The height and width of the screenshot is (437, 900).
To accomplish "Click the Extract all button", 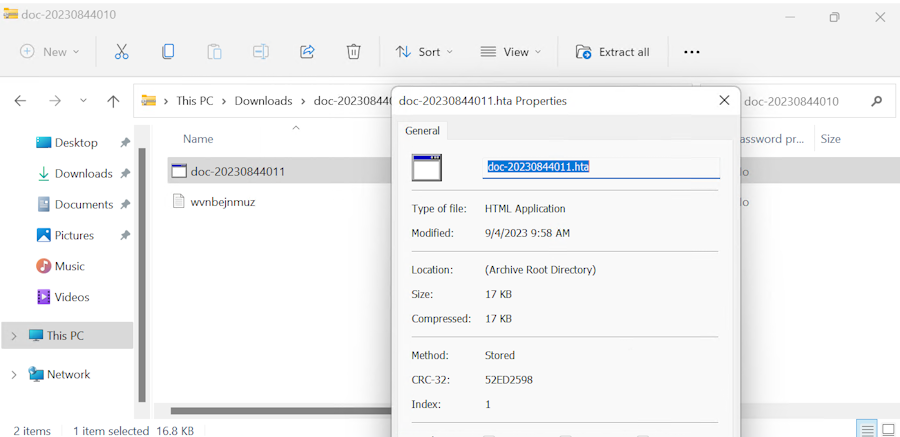I will pos(612,52).
